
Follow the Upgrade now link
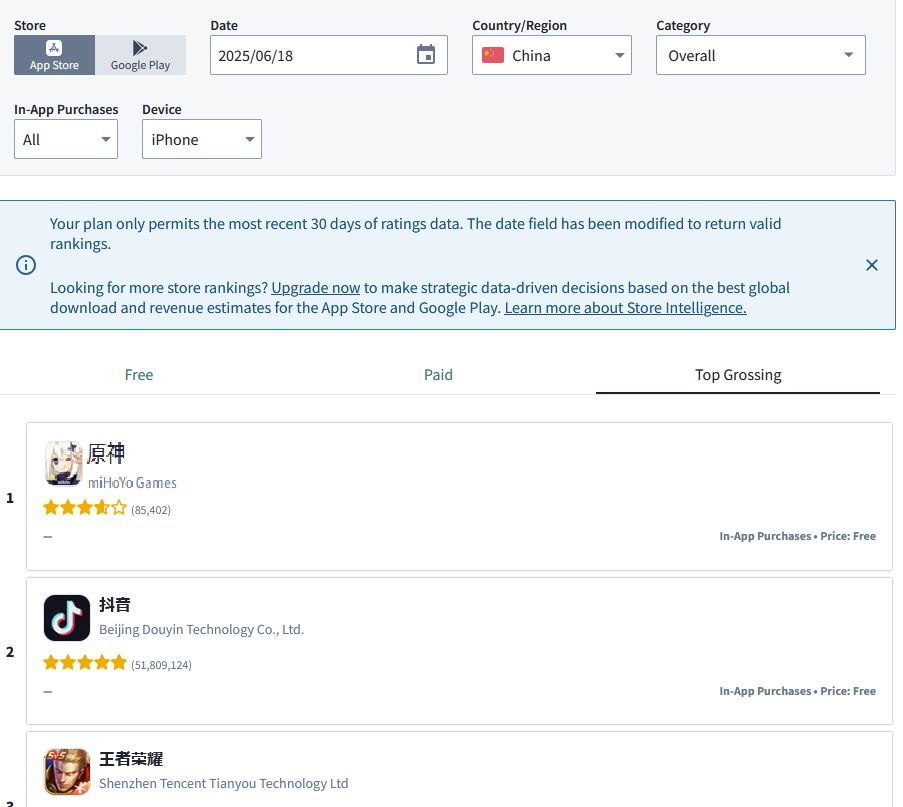pyautogui.click(x=316, y=287)
